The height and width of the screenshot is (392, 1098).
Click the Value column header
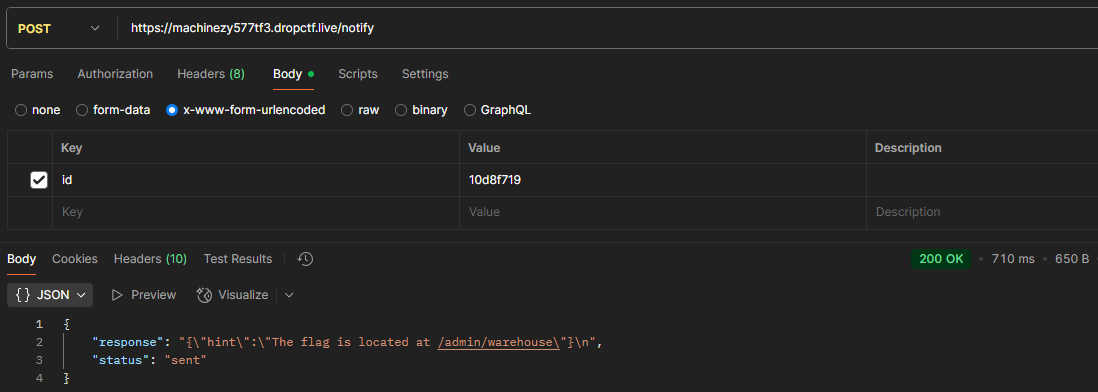pyautogui.click(x=485, y=148)
